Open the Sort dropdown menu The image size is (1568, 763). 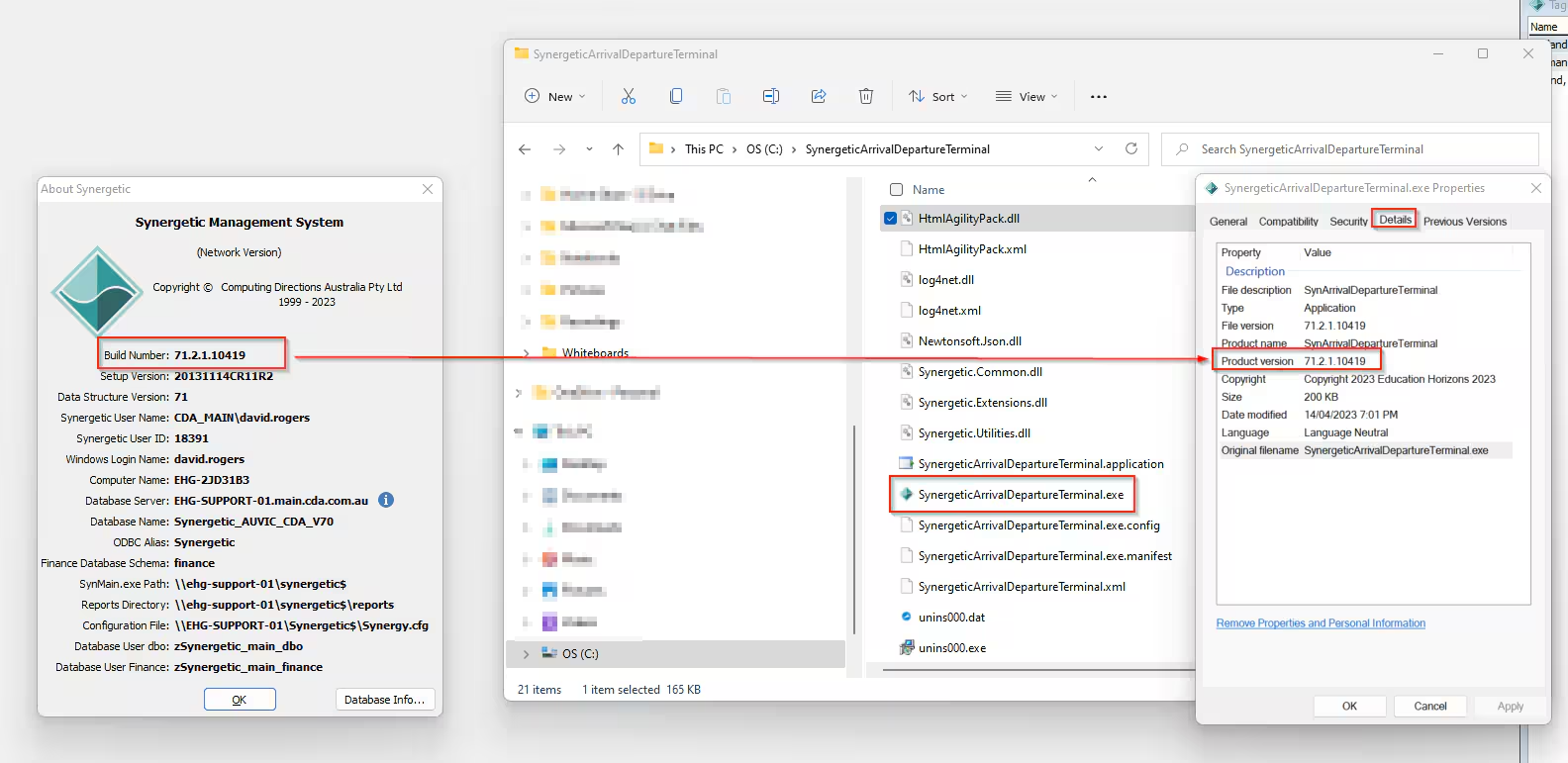938,96
